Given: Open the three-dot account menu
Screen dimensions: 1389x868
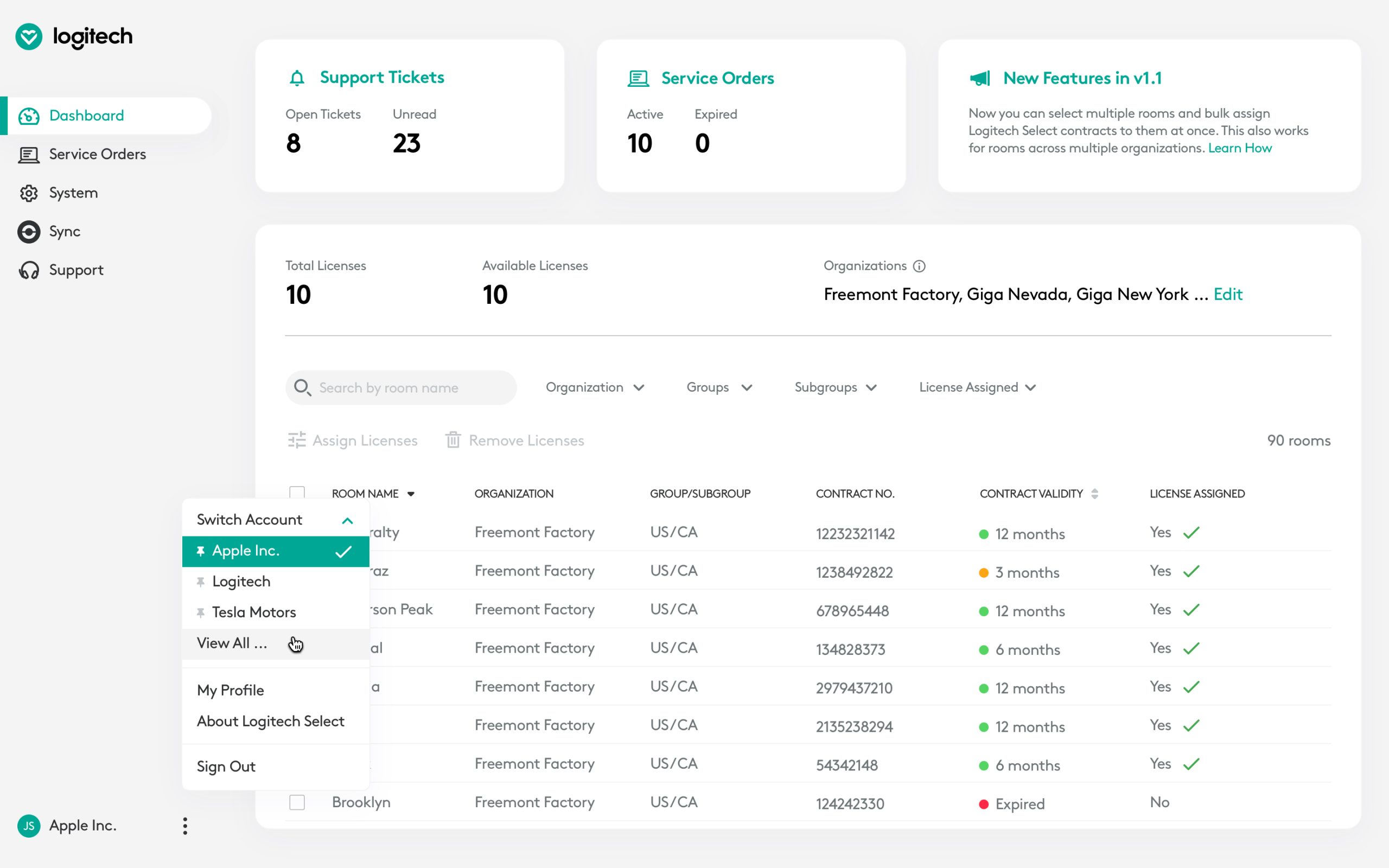Looking at the screenshot, I should pos(185,826).
